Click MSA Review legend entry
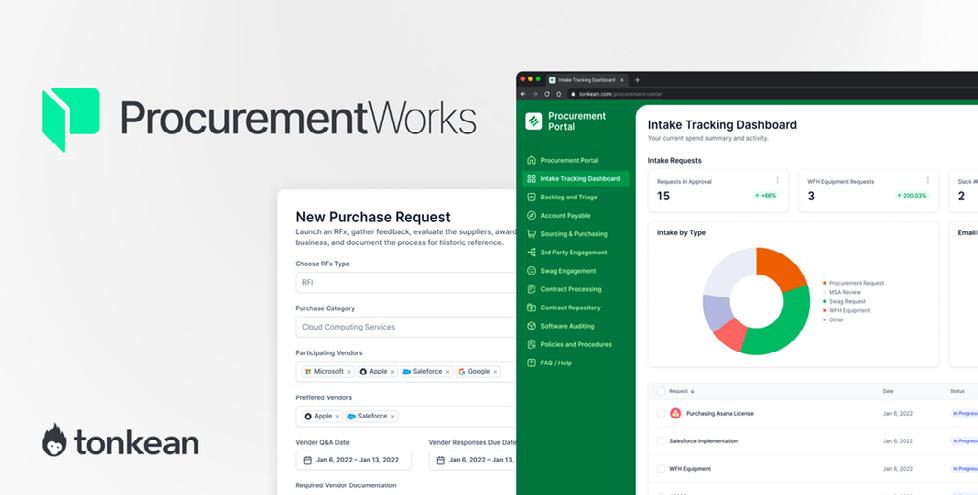 point(841,292)
